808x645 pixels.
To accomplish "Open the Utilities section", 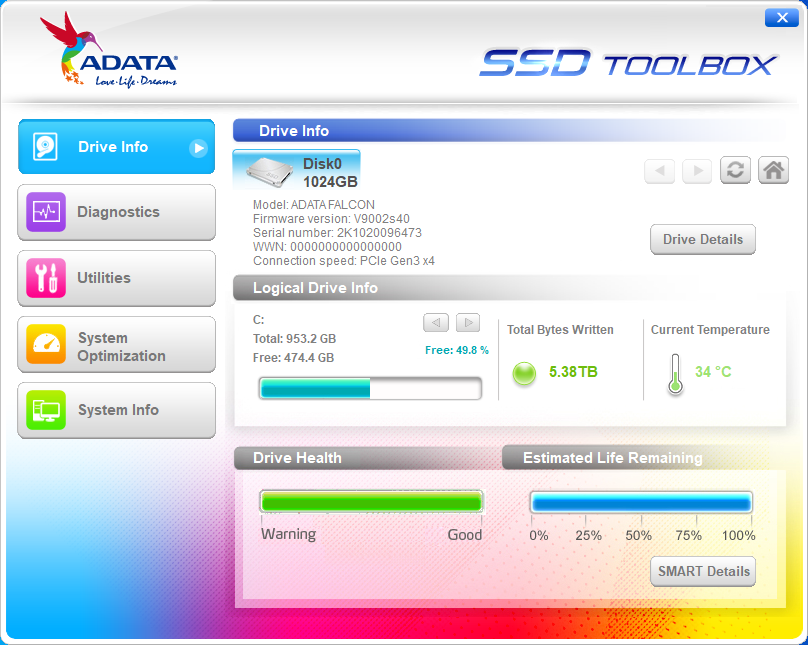I will pyautogui.click(x=116, y=278).
